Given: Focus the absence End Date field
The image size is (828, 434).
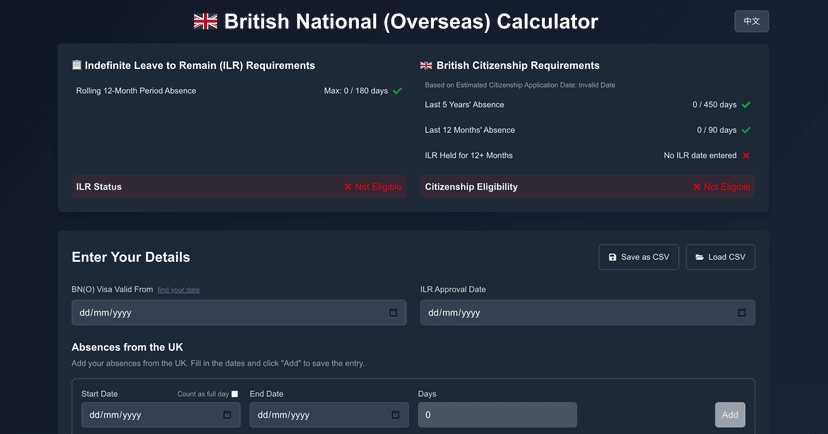Looking at the screenshot, I should 329,415.
